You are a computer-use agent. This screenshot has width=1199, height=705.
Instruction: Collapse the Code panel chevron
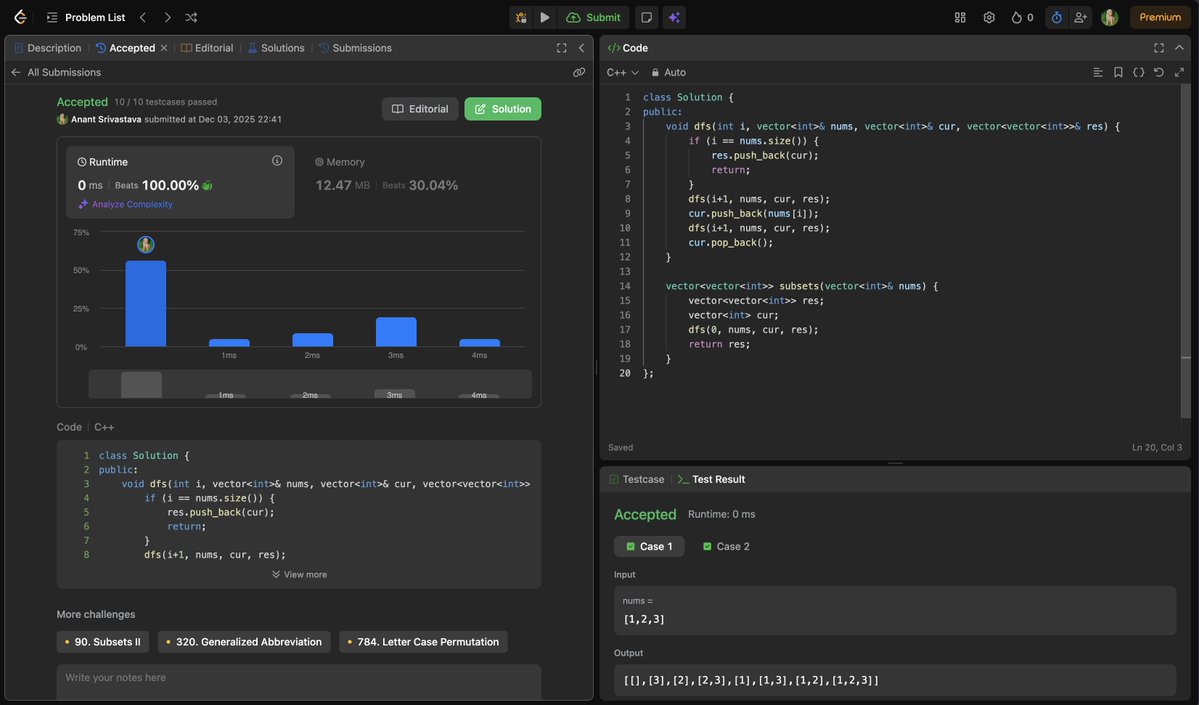(1179, 47)
